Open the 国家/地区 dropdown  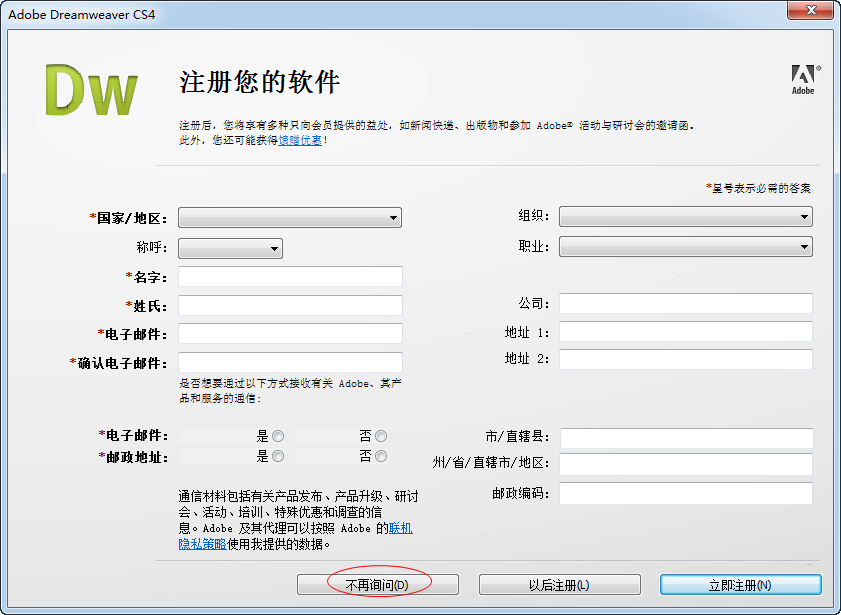[x=290, y=218]
